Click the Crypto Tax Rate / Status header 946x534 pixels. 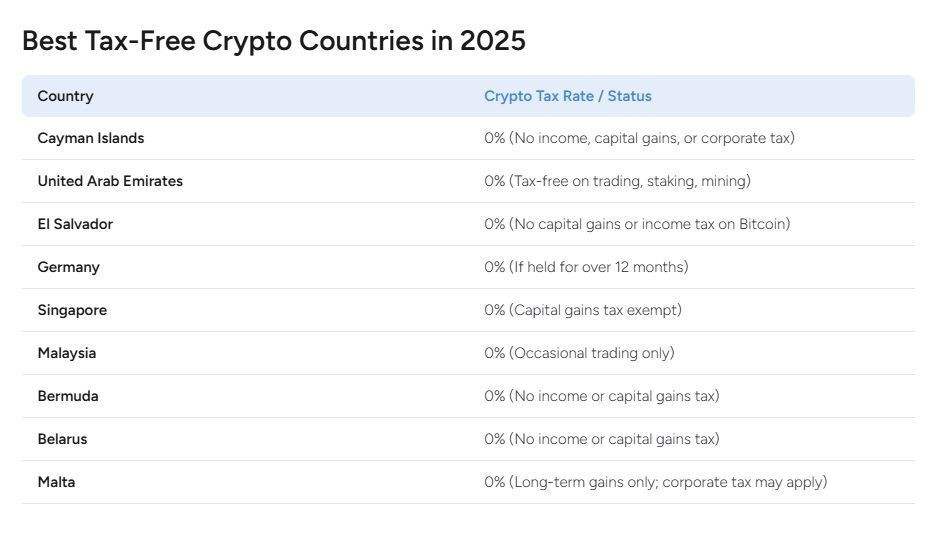point(568,96)
